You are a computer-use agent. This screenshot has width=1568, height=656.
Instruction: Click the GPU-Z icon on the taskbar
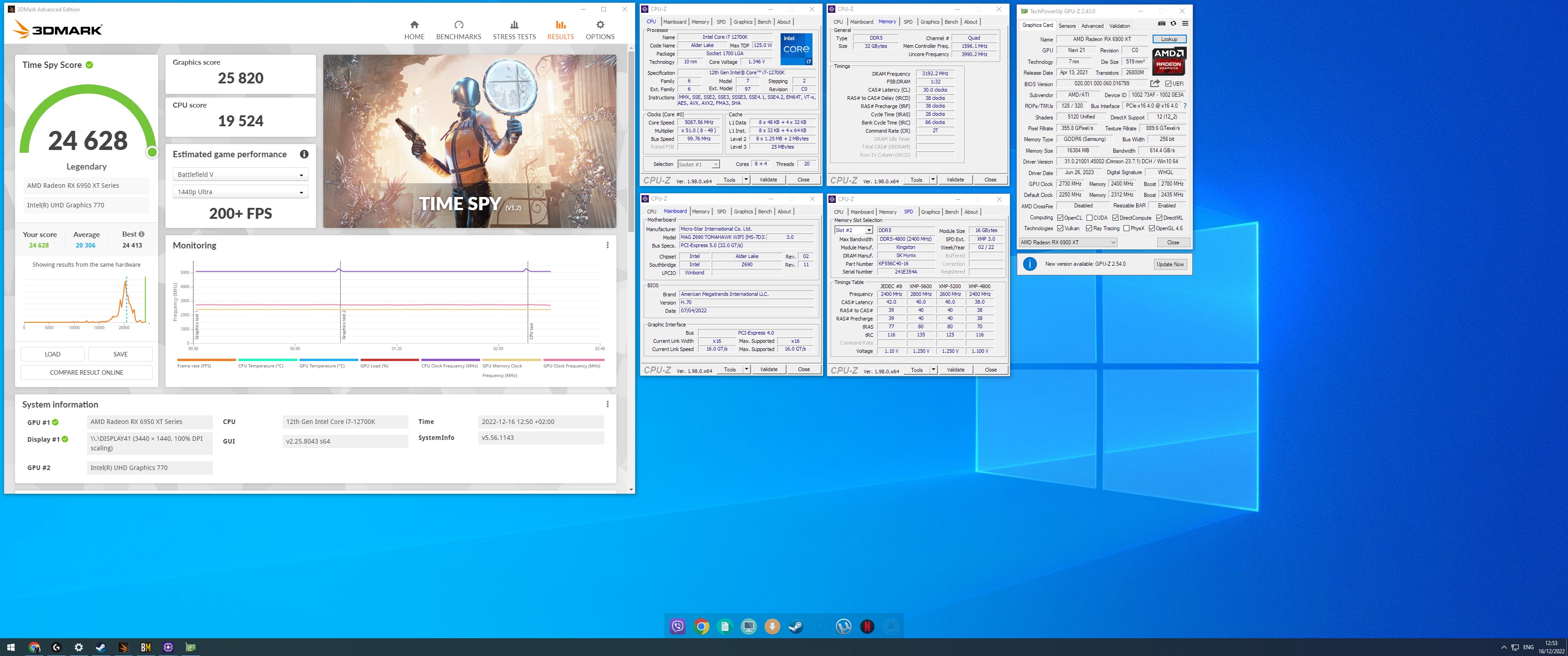(191, 647)
